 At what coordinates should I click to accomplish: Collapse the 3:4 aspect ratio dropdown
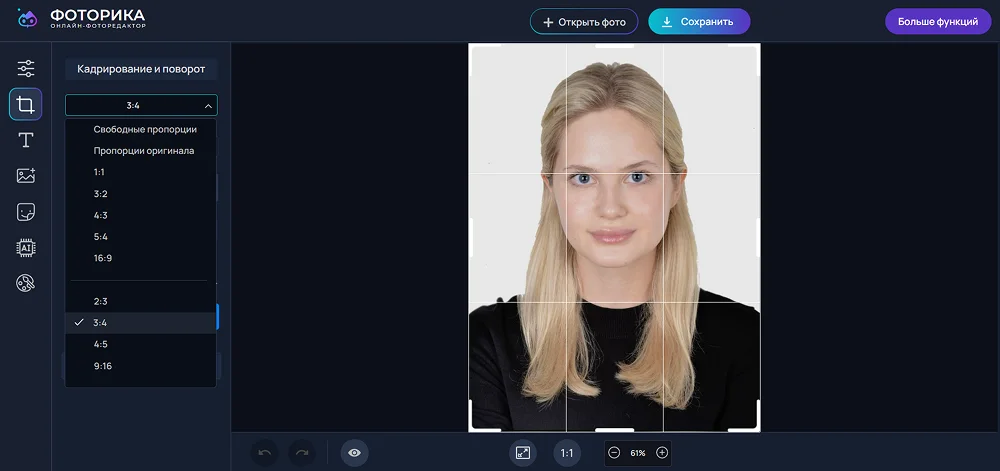click(x=141, y=105)
